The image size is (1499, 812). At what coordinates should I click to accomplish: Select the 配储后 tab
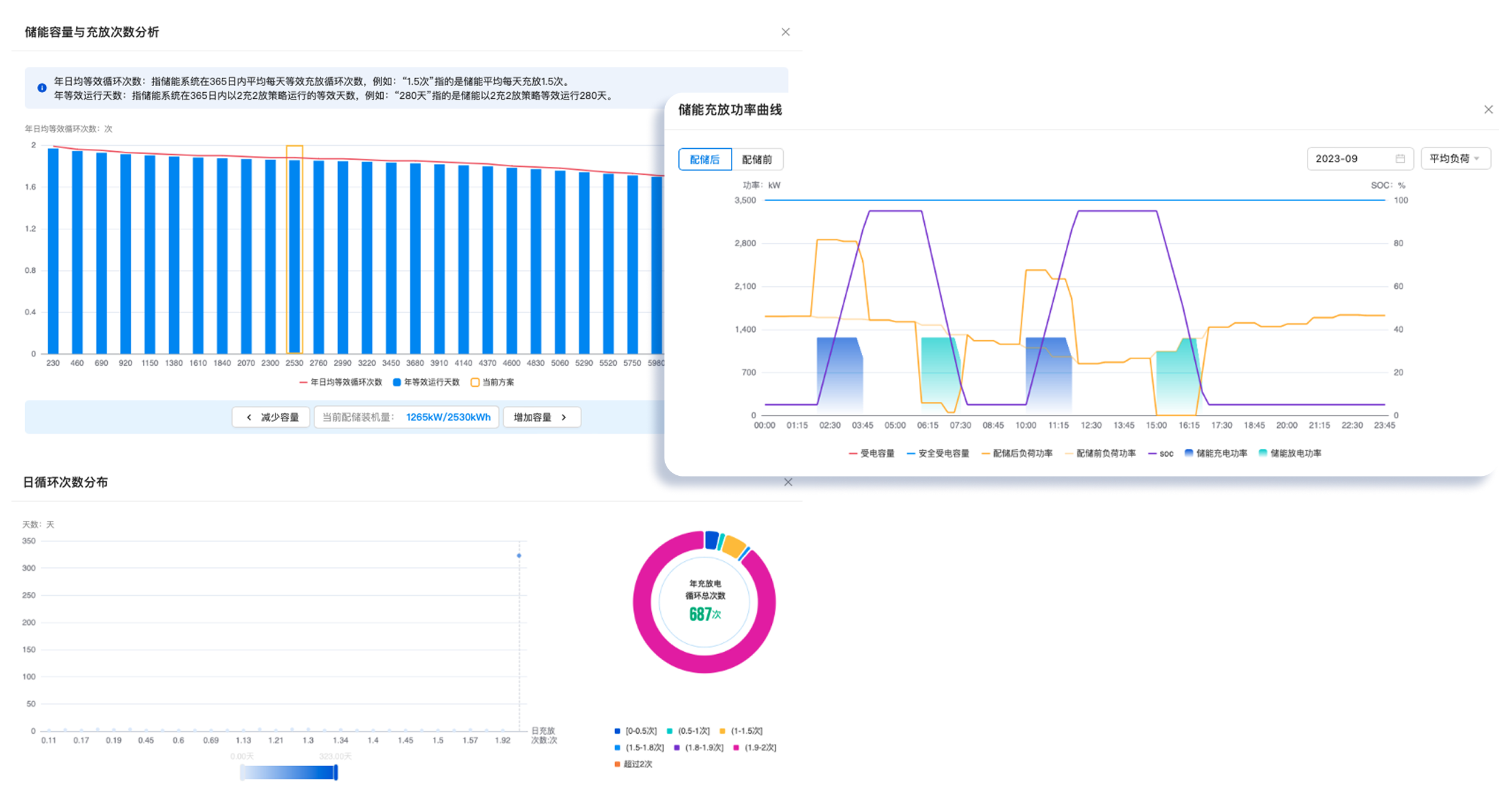tap(704, 160)
